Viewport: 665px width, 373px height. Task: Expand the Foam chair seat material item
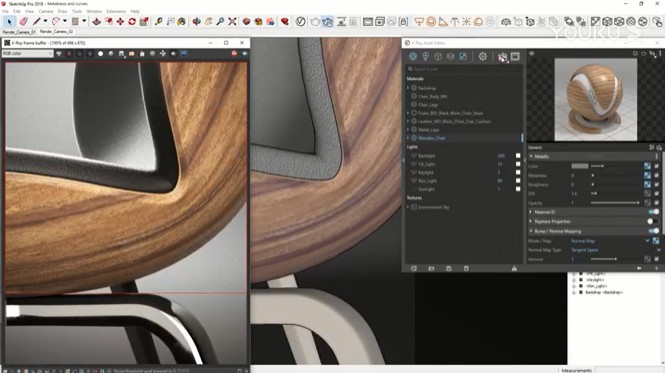[x=408, y=113]
